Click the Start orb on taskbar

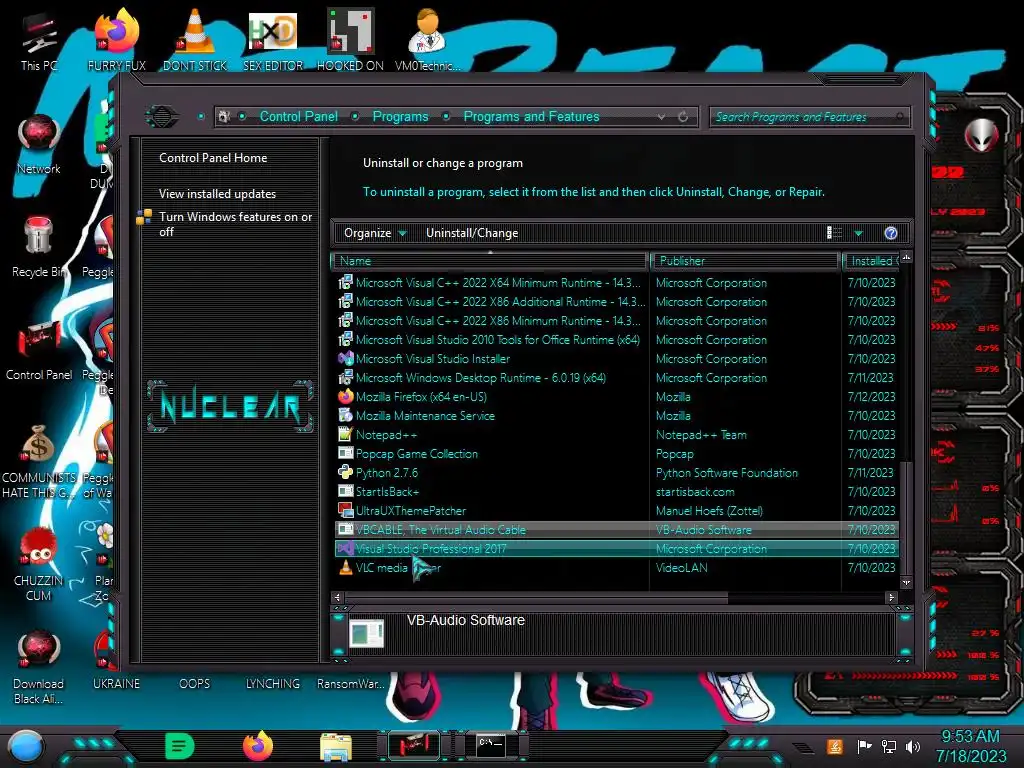pyautogui.click(x=26, y=746)
